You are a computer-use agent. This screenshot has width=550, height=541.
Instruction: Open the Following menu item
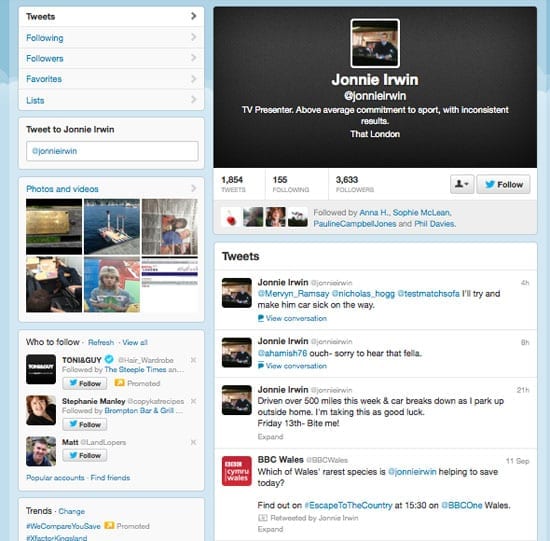tap(111, 38)
